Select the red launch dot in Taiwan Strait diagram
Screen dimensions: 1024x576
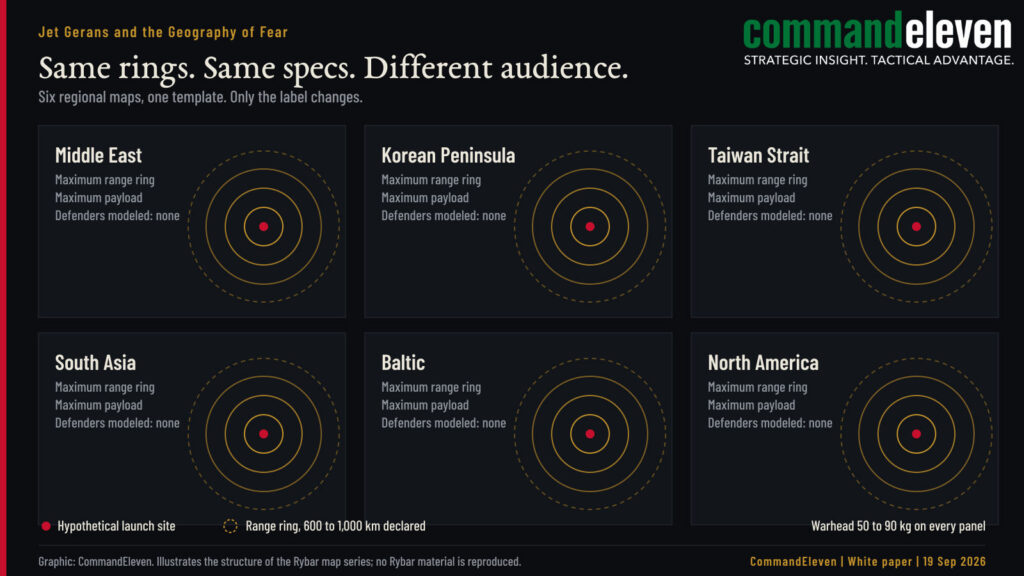916,227
